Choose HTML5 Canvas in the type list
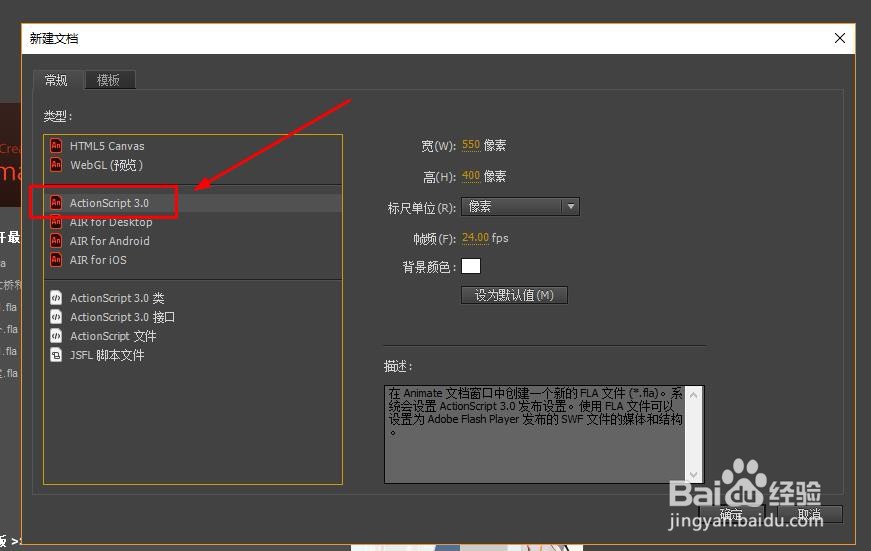 pos(193,146)
